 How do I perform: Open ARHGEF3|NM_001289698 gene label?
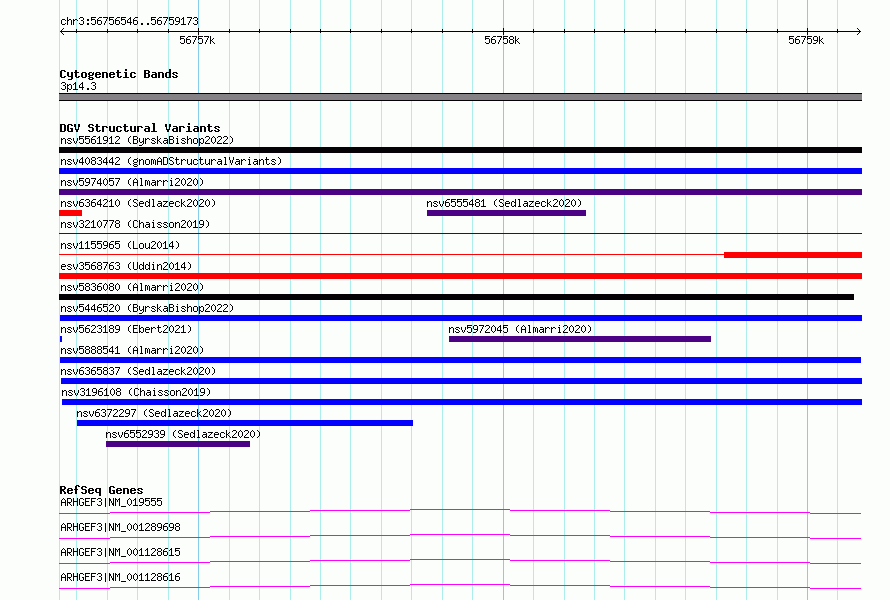pyautogui.click(x=120, y=527)
